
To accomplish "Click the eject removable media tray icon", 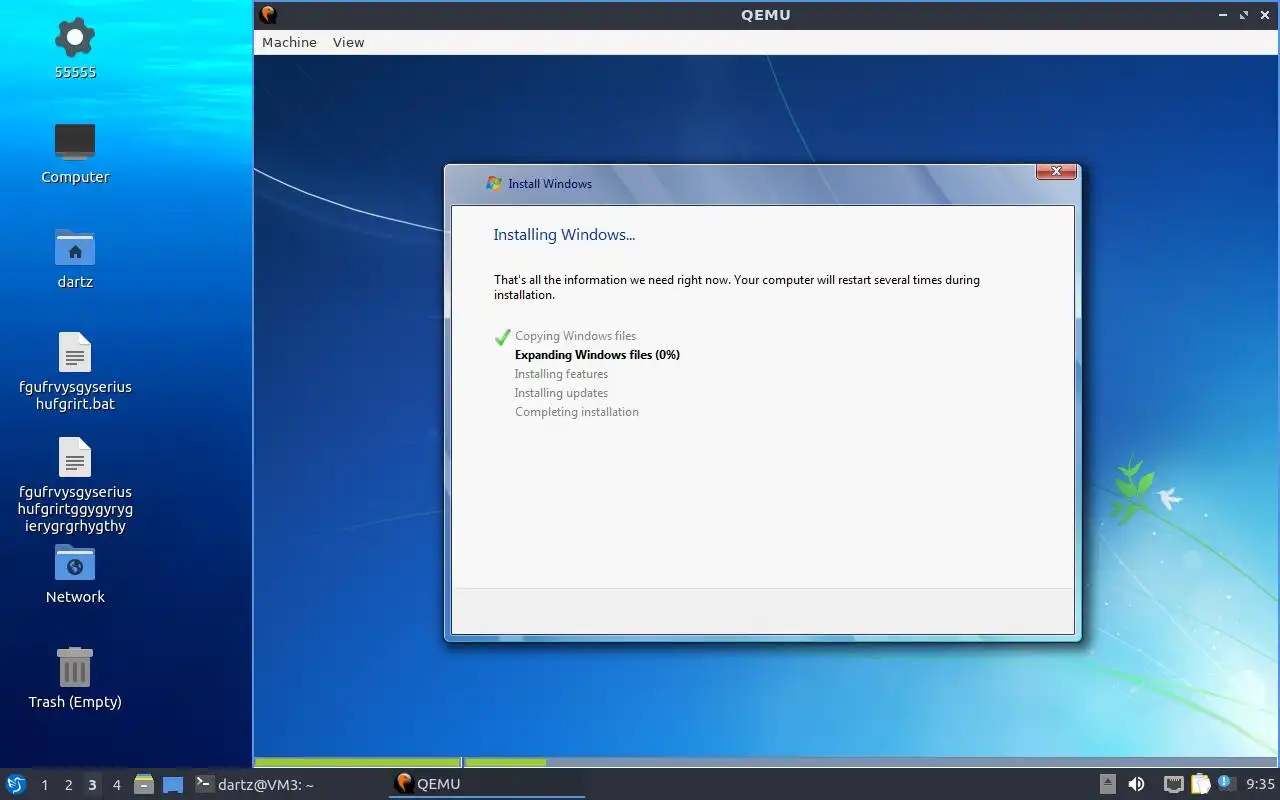I will (1108, 784).
